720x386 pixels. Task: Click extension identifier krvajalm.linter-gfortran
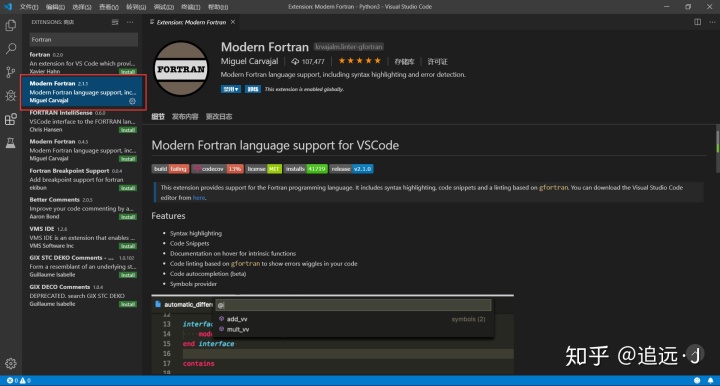coord(349,47)
